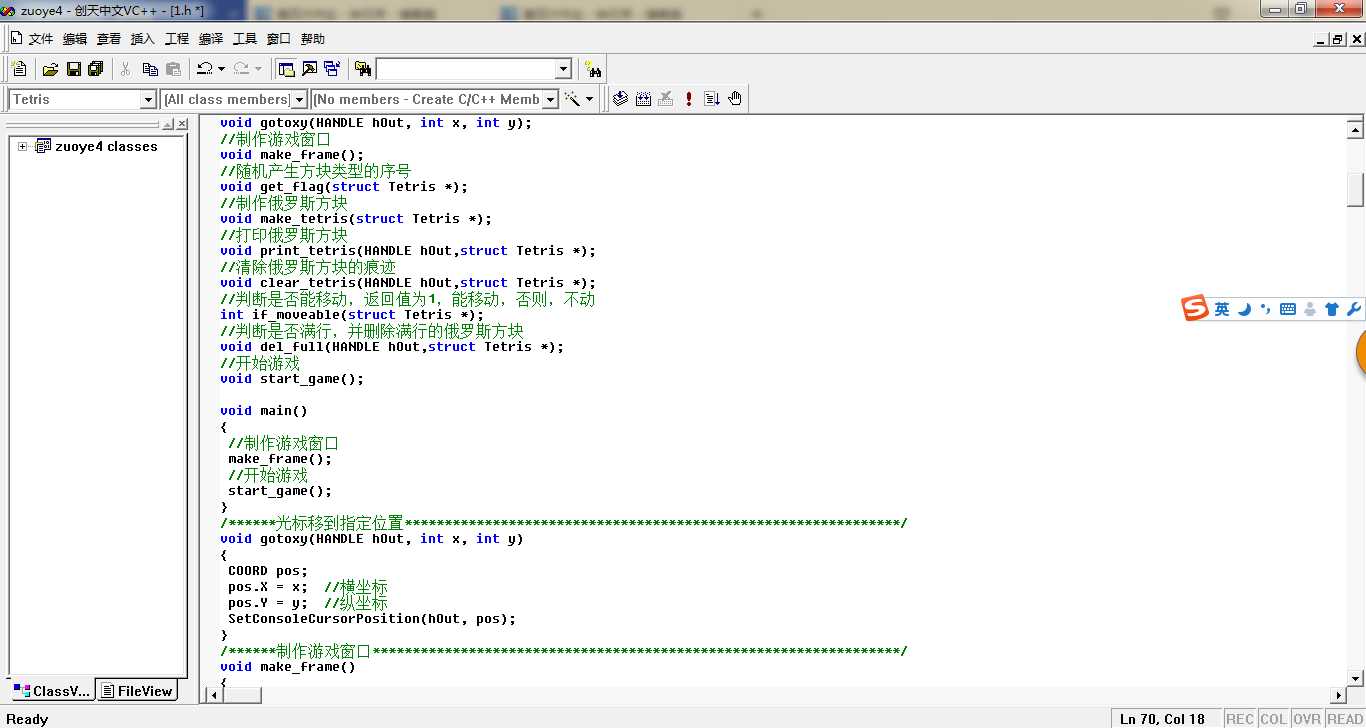The height and width of the screenshot is (728, 1366).
Task: Click the binoculars Search icon
Action: (594, 69)
